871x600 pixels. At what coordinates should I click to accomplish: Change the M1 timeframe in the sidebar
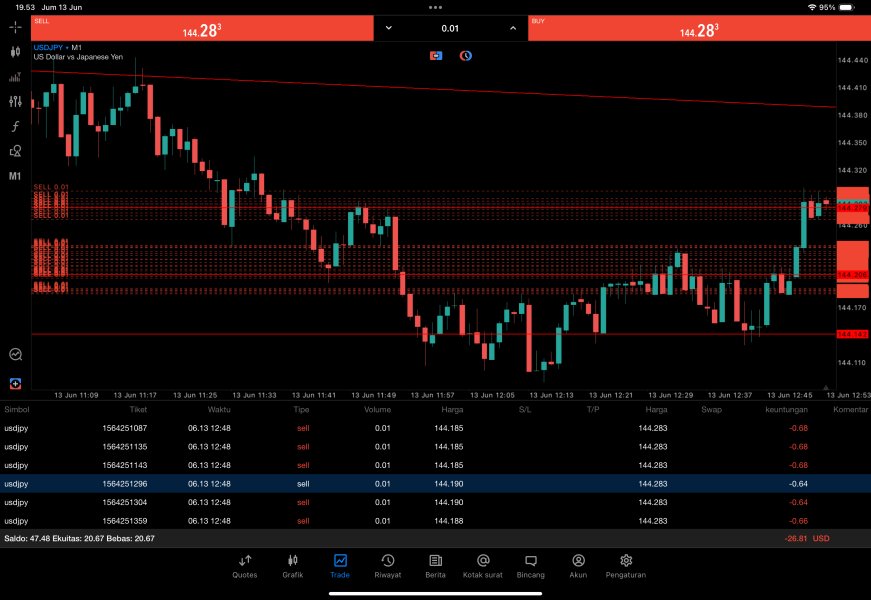tap(15, 176)
